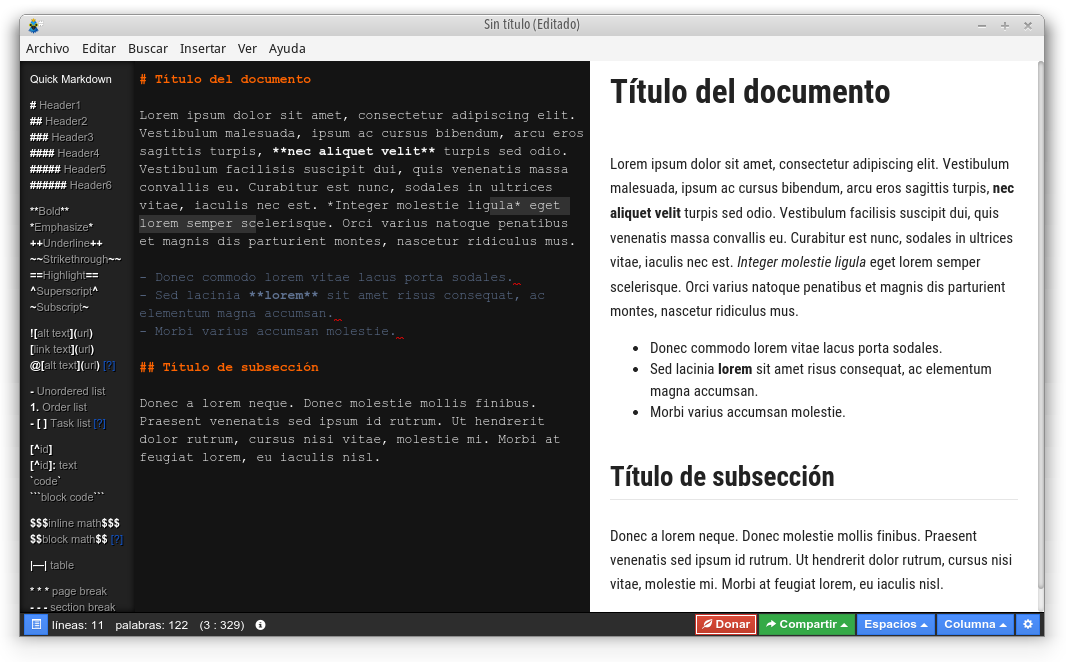Viewport: 1071px width, 662px height.
Task: Insert Order list item
Action: pos(59,407)
